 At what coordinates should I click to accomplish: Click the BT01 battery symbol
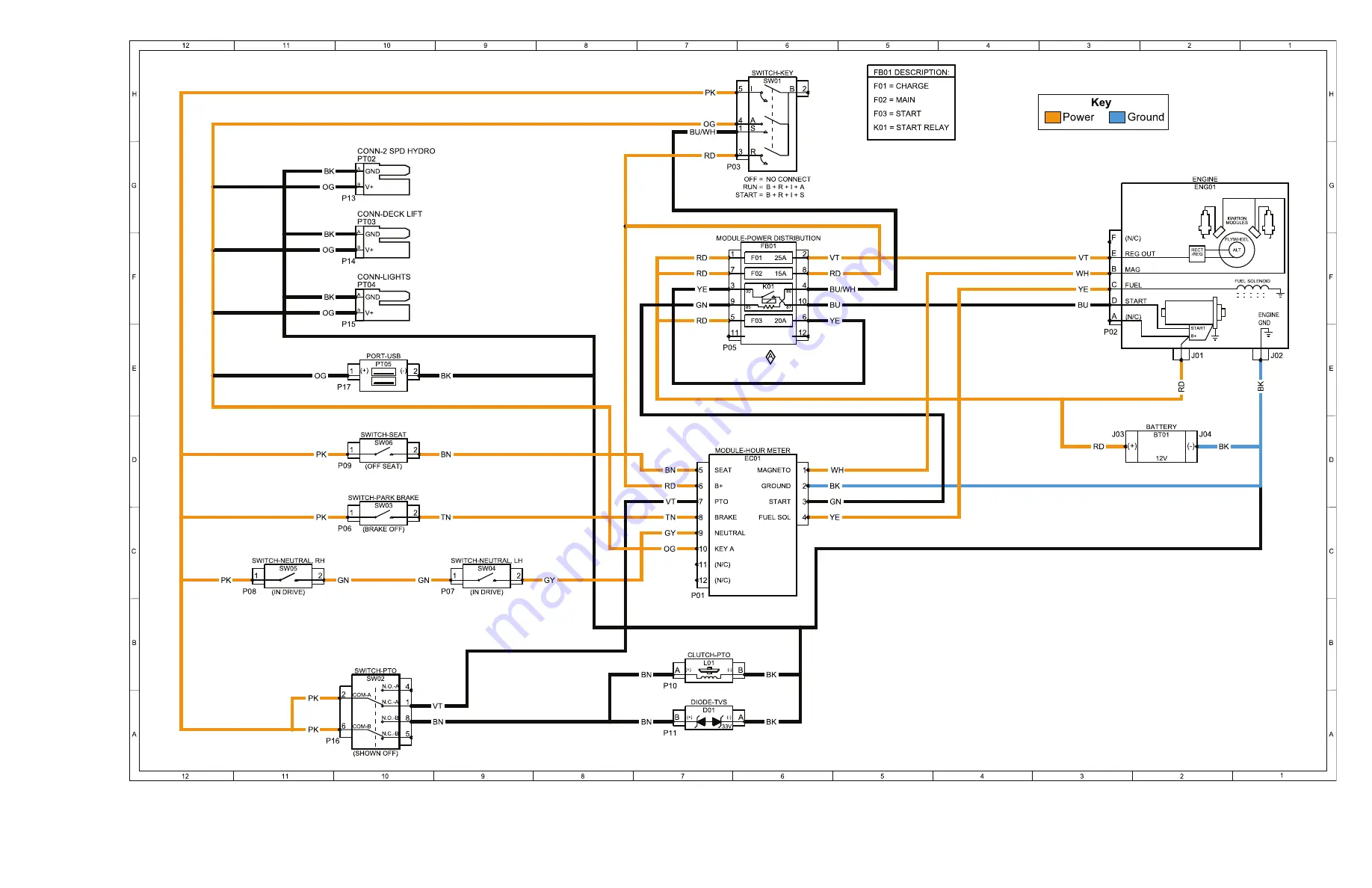(x=1161, y=446)
